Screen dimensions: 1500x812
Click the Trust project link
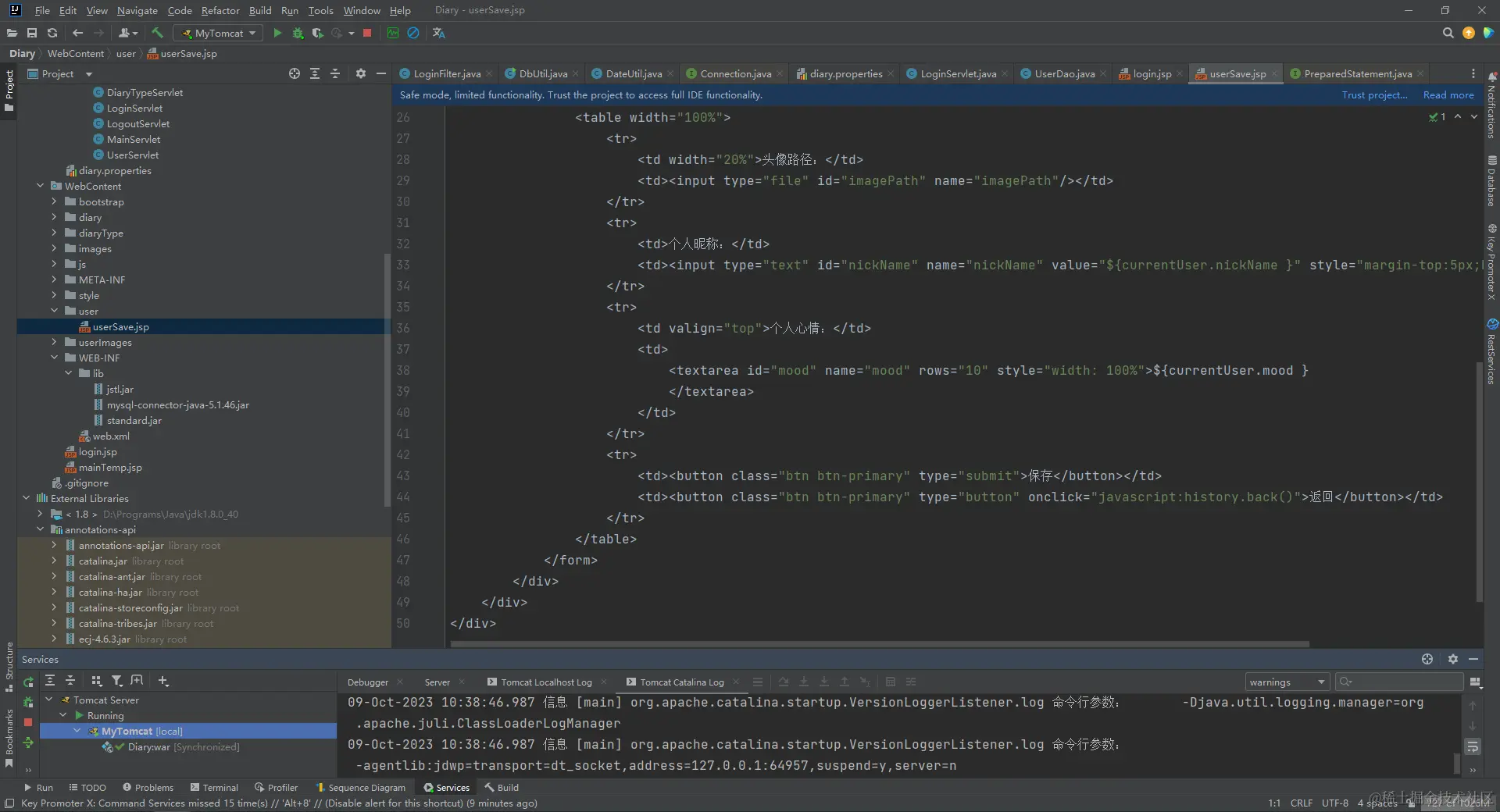[x=1374, y=94]
